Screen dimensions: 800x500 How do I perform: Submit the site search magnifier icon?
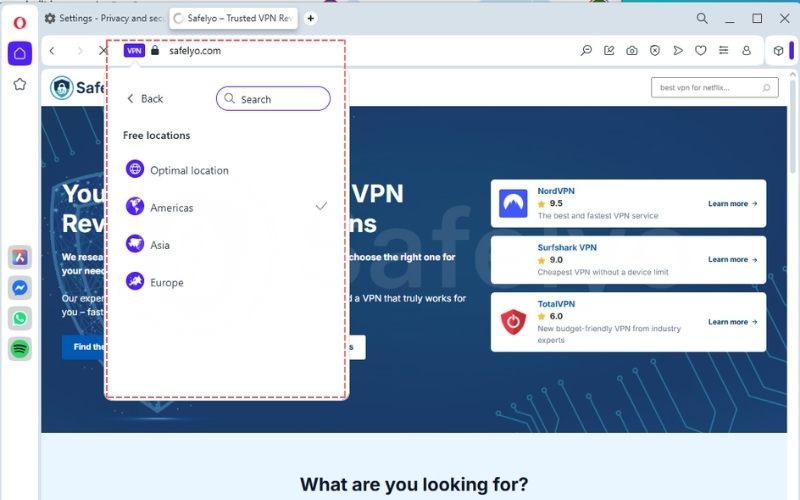[x=766, y=88]
